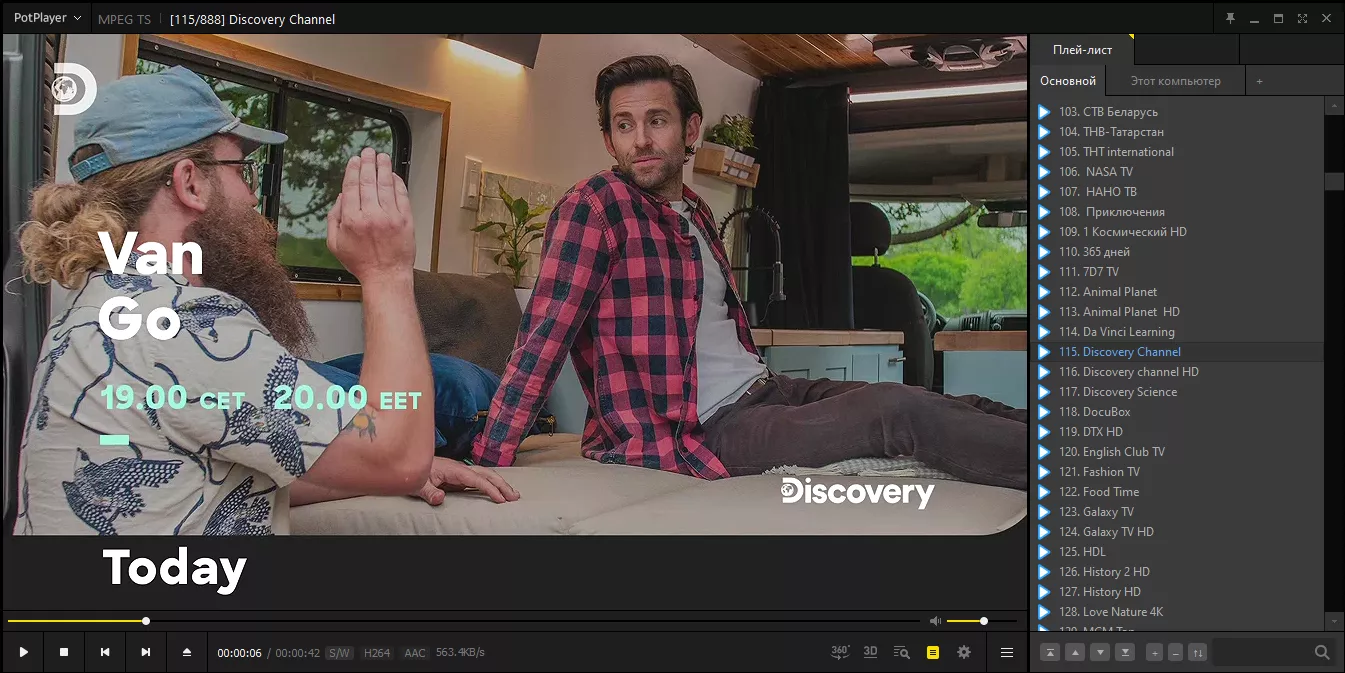This screenshot has height=673, width=1345.
Task: Select 128. Love Nature 4K channel
Action: pos(1177,612)
